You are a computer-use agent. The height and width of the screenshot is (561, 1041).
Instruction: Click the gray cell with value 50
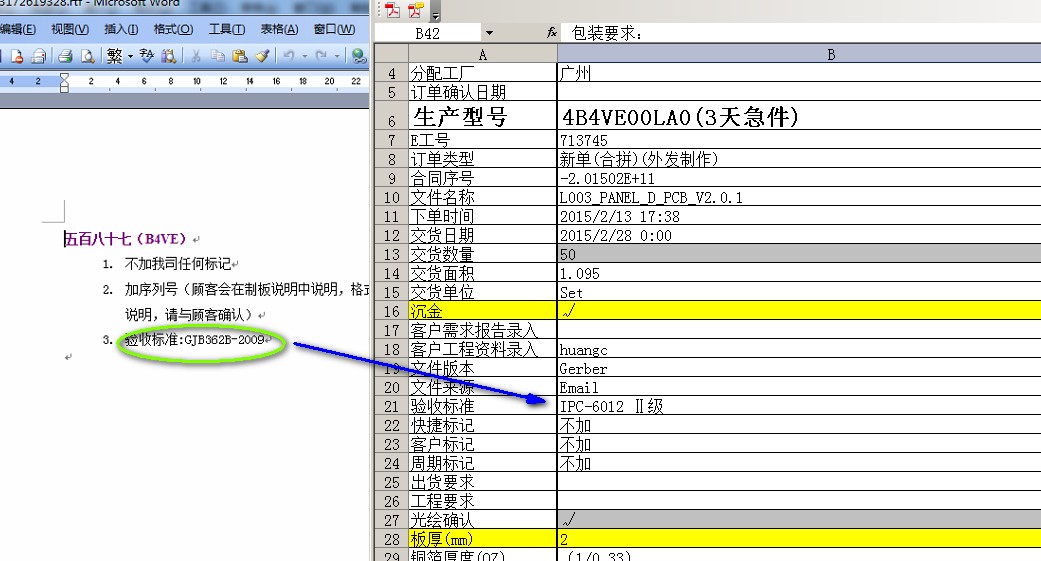799,254
